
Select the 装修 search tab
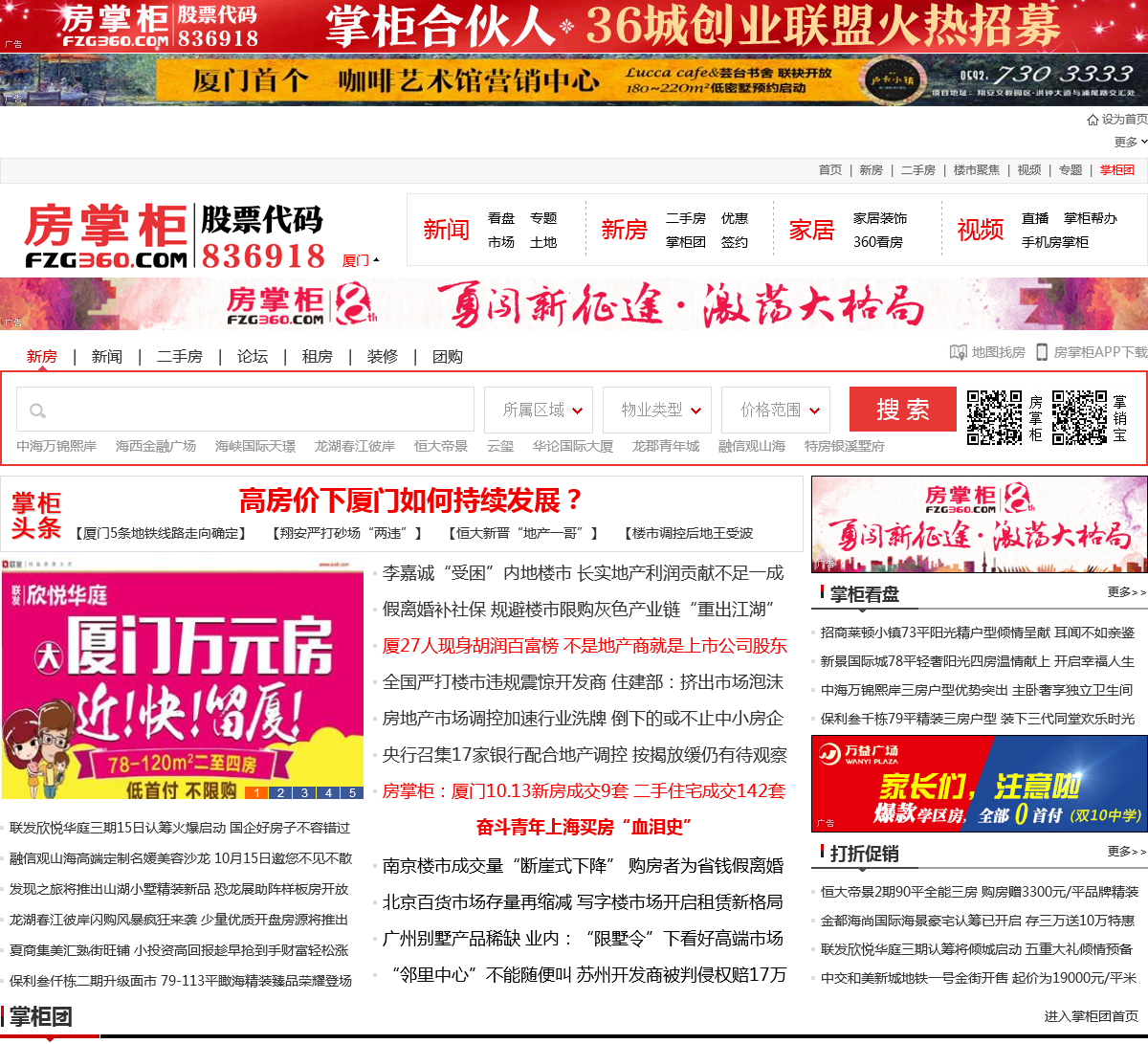click(x=383, y=356)
